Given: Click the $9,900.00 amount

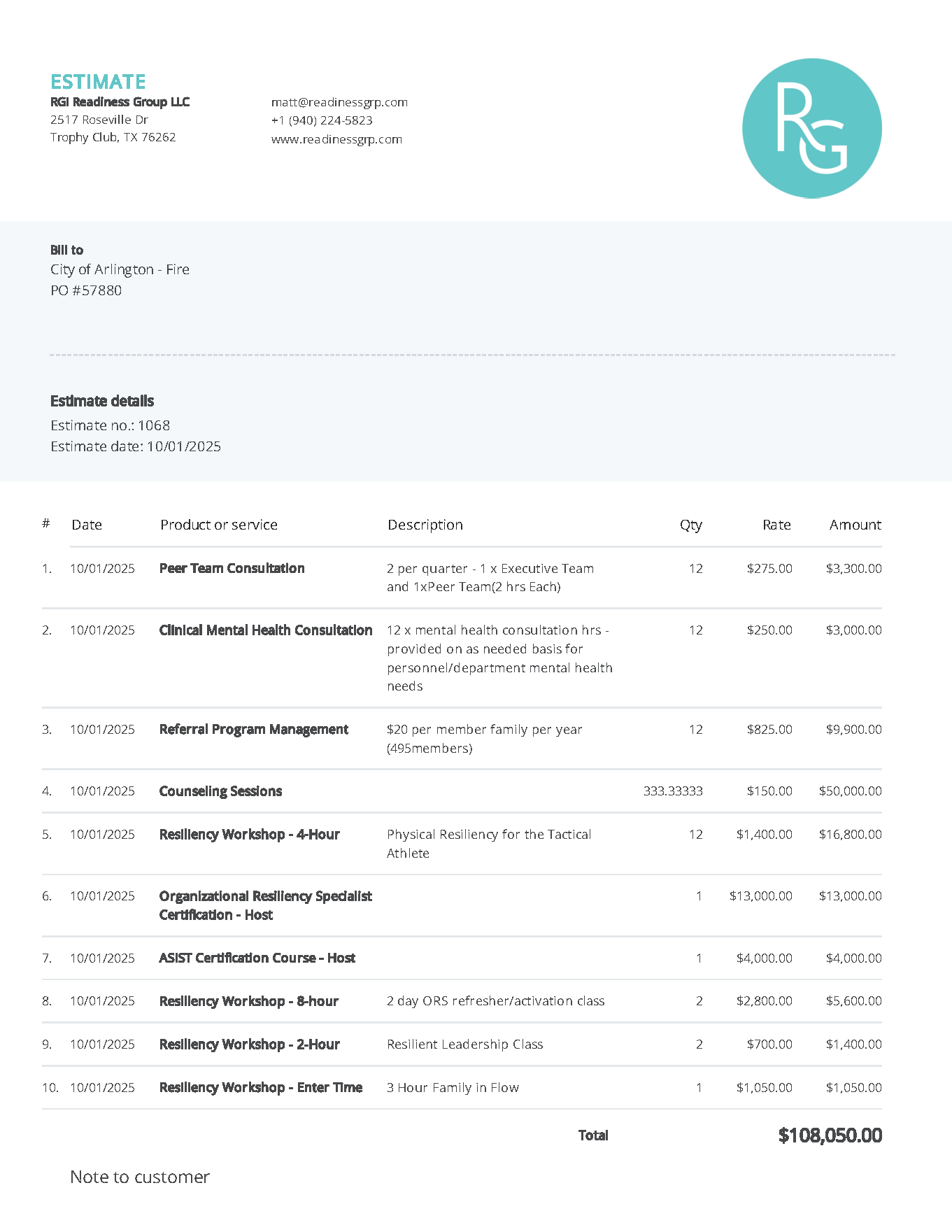Looking at the screenshot, I should [853, 729].
